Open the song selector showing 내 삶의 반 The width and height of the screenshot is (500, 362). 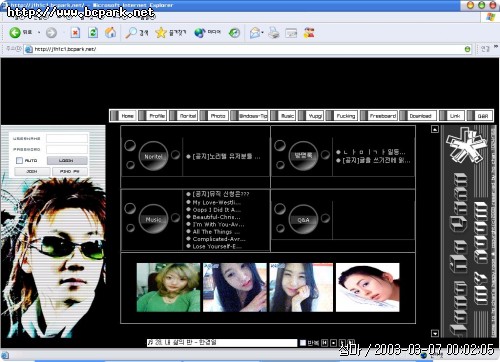[222, 343]
